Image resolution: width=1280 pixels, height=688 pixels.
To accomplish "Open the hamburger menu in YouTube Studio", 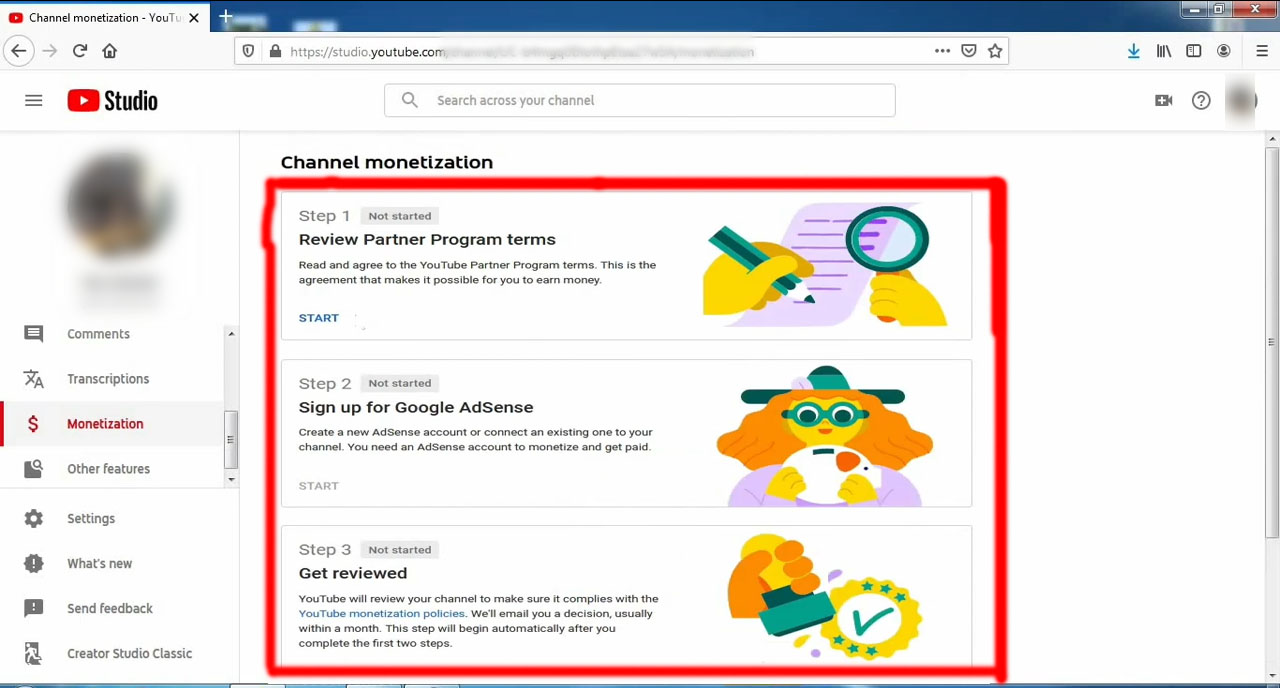I will tap(34, 100).
